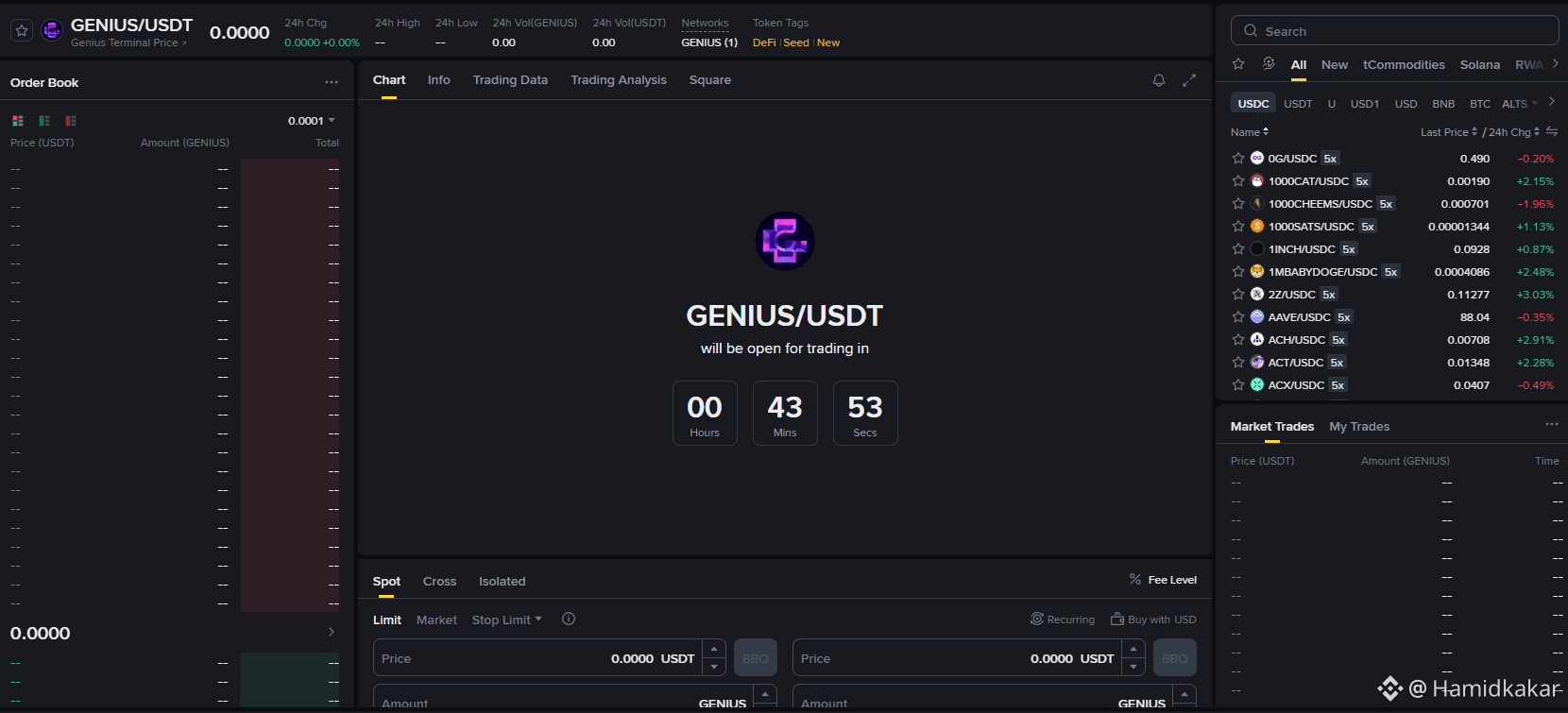Open the Fee Level link
1568x713 pixels.
click(1163, 580)
